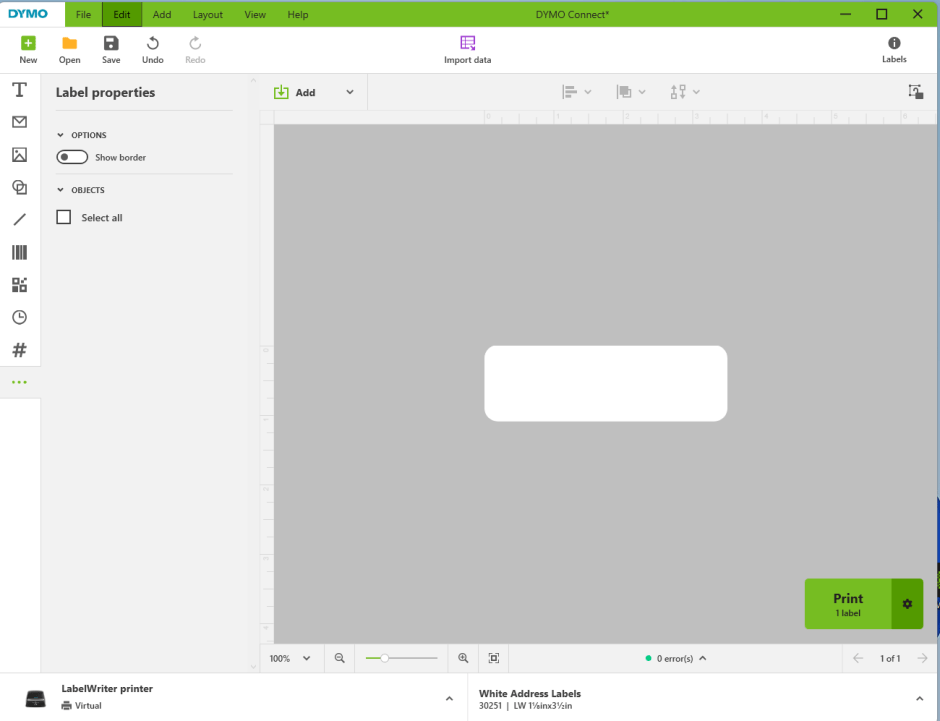Open the Layout menu
Screen dimensions: 940x721
[x=208, y=14]
